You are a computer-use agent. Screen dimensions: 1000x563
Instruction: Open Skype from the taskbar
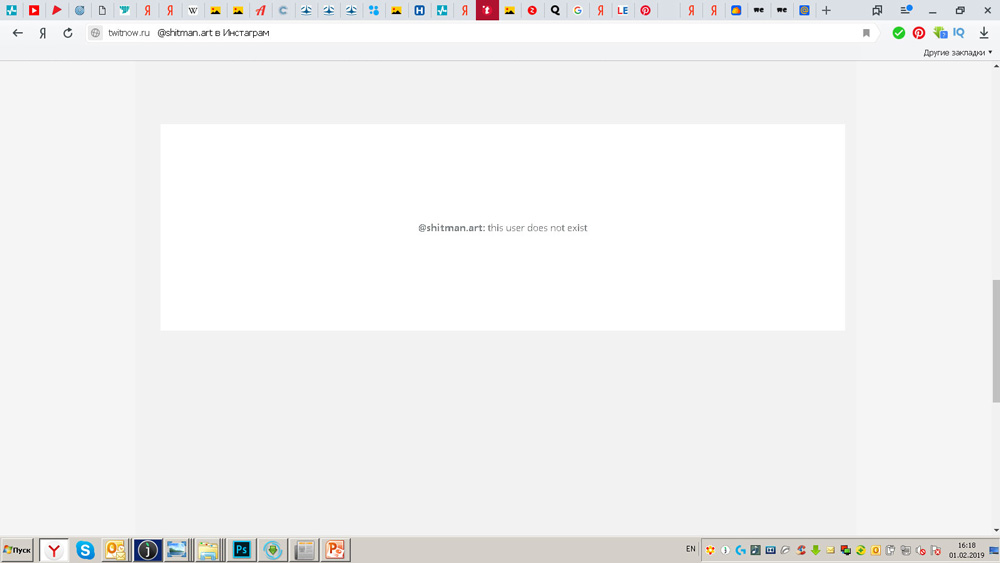click(86, 550)
